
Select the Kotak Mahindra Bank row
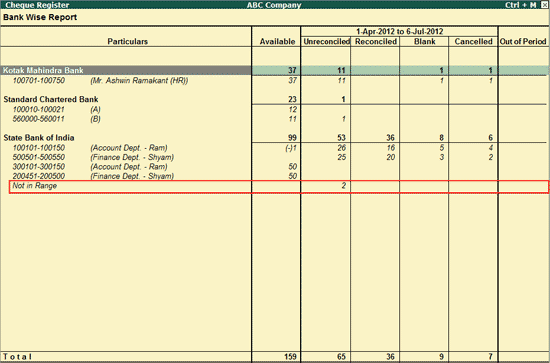tap(274, 70)
